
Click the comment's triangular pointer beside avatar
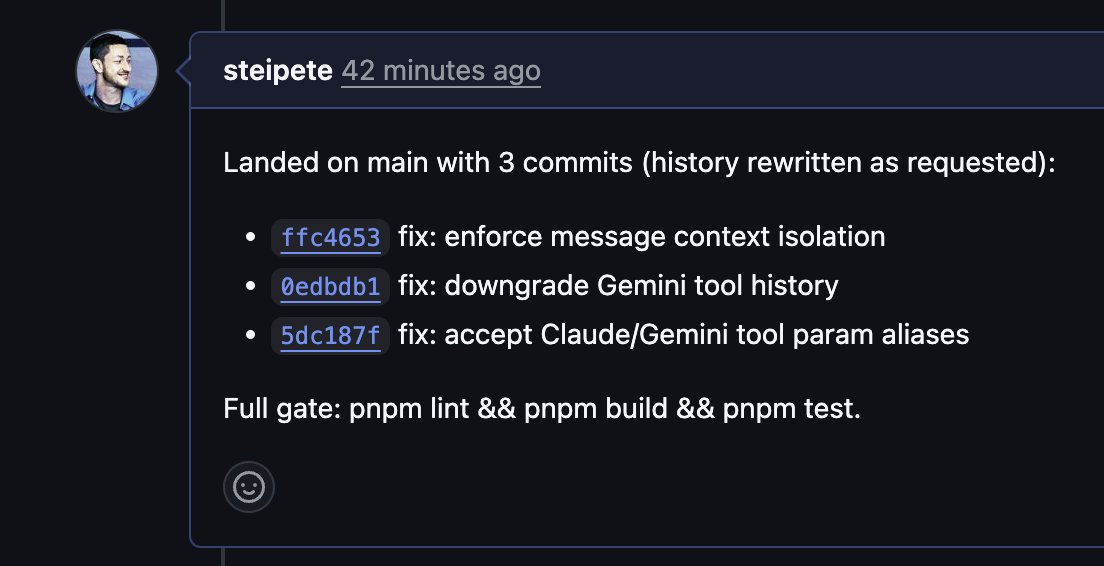183,71
